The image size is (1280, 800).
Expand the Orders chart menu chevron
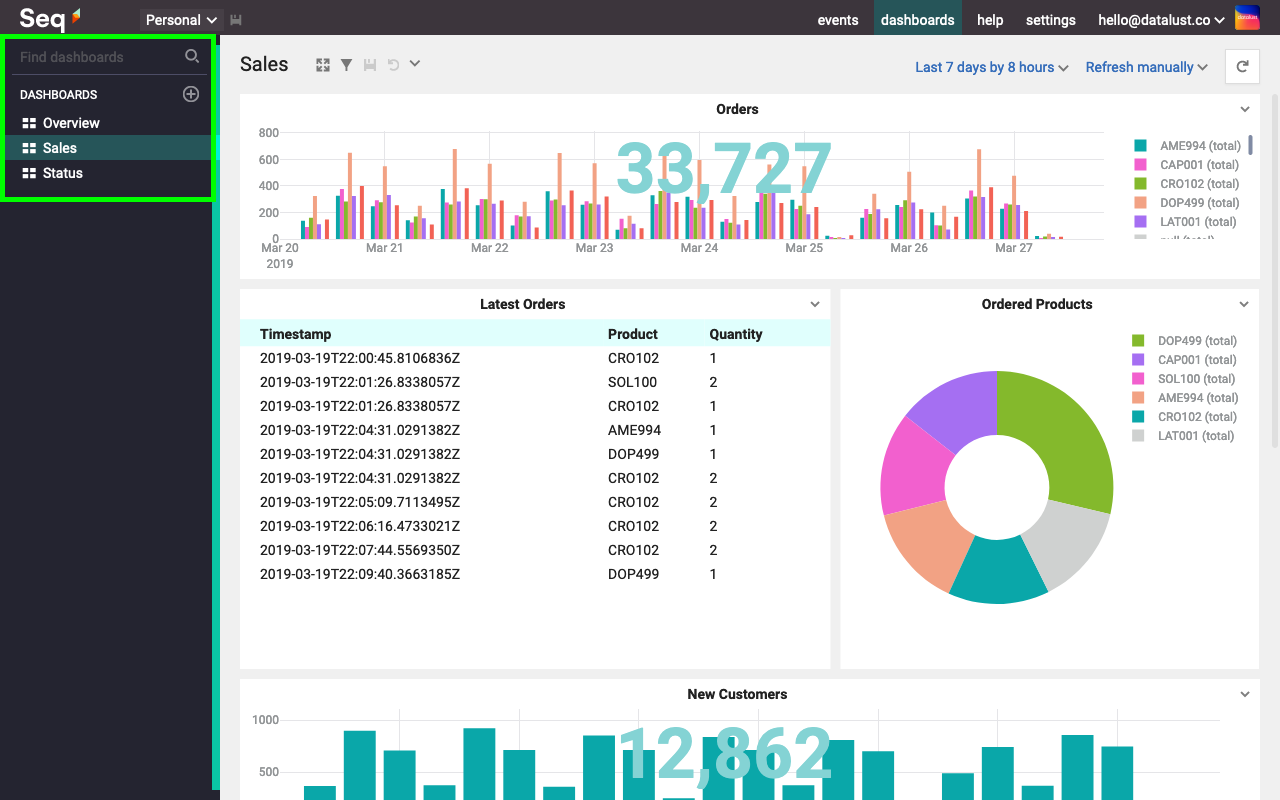pyautogui.click(x=1245, y=110)
